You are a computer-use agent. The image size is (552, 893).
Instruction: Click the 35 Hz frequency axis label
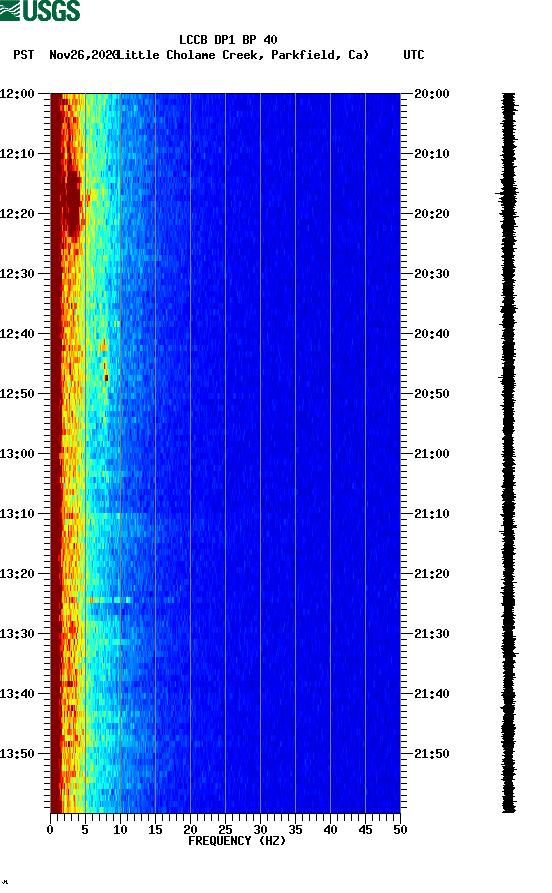[x=295, y=830]
